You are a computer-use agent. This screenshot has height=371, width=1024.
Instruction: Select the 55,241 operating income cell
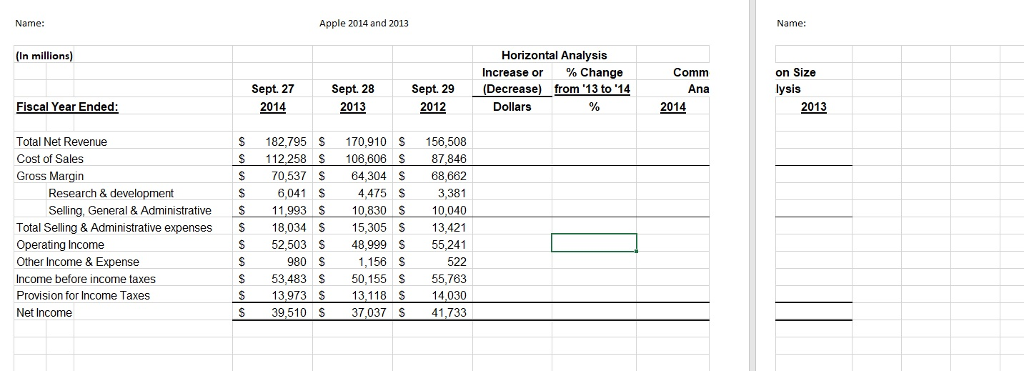[x=432, y=244]
